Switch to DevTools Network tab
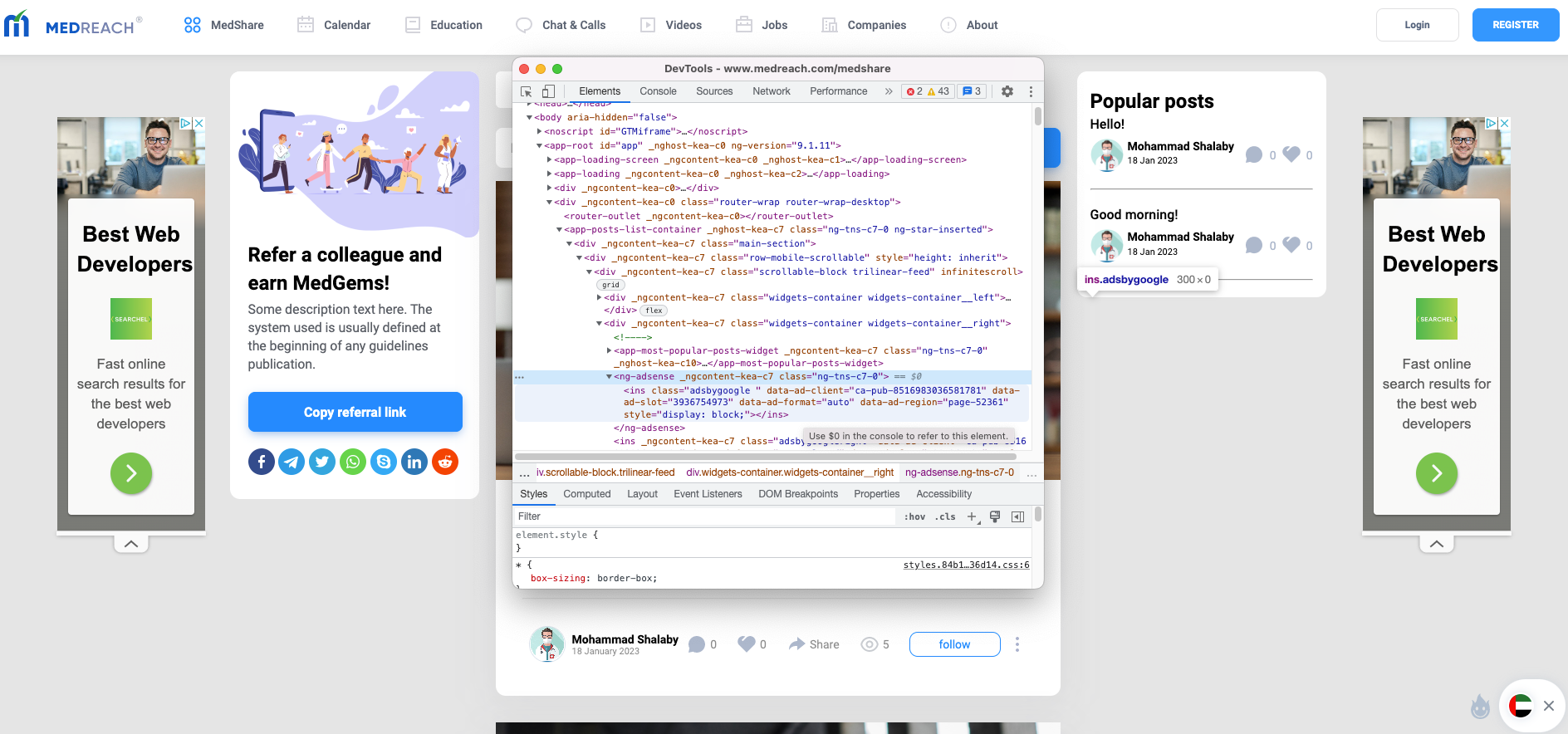 pos(772,91)
